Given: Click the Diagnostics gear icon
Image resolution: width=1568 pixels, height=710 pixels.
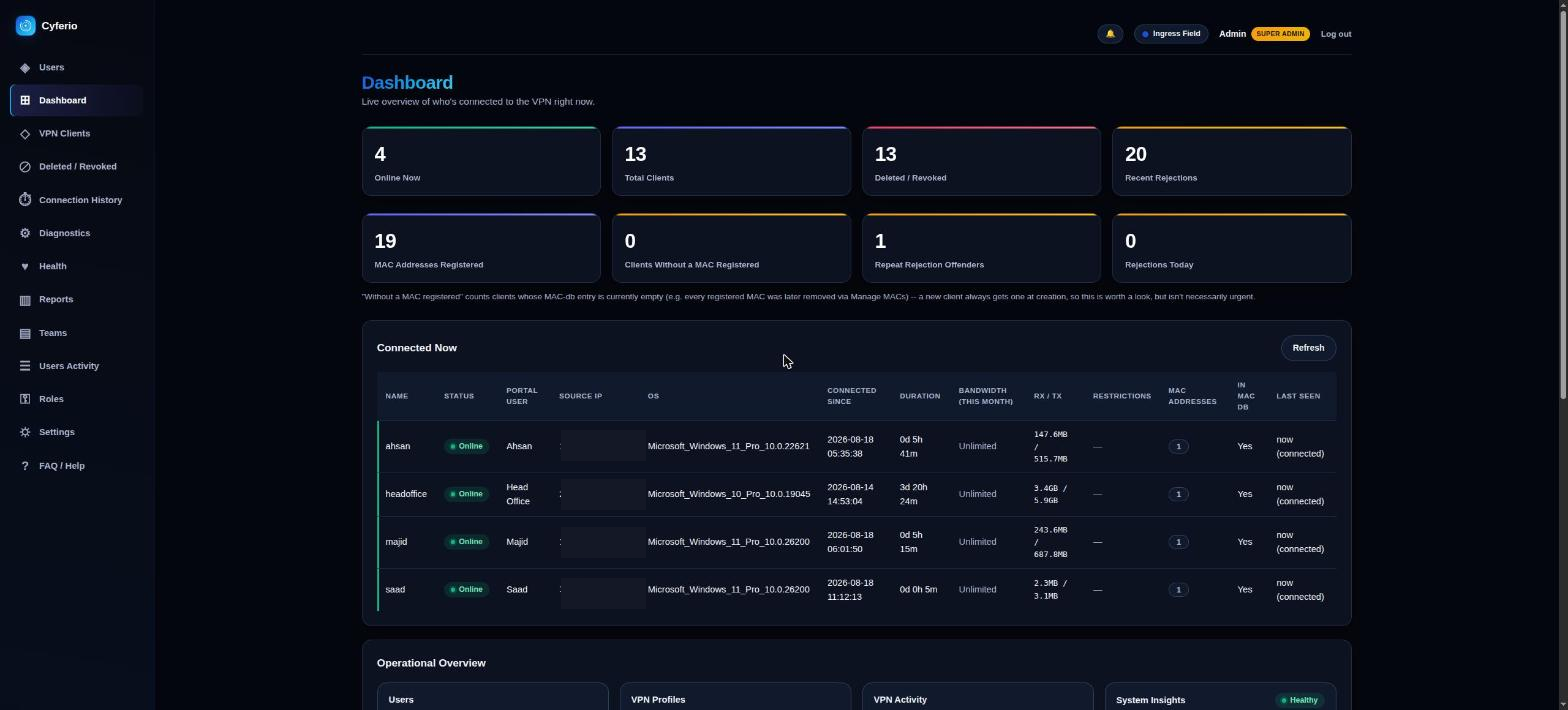Looking at the screenshot, I should (x=25, y=233).
